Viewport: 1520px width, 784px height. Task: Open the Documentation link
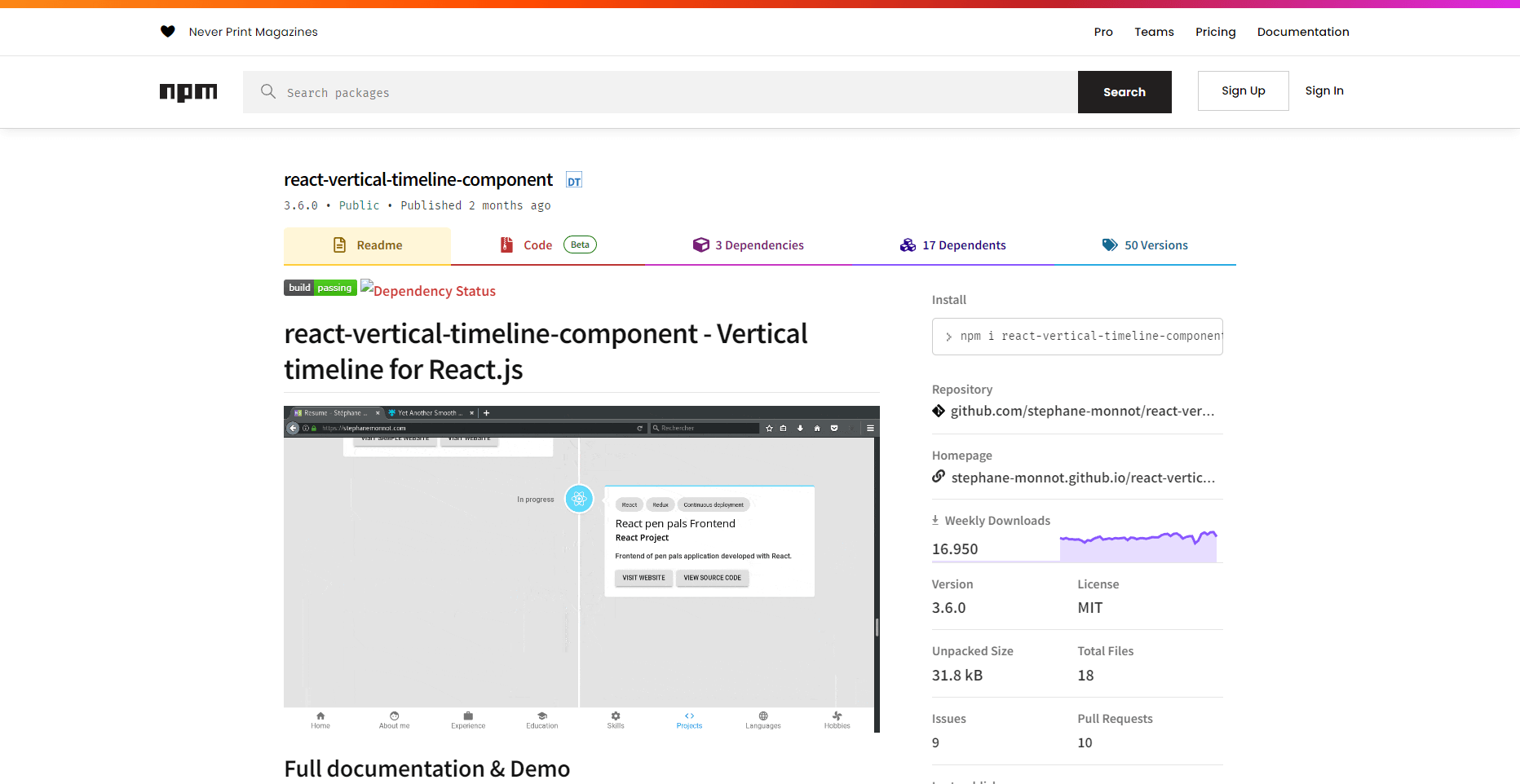1303,32
